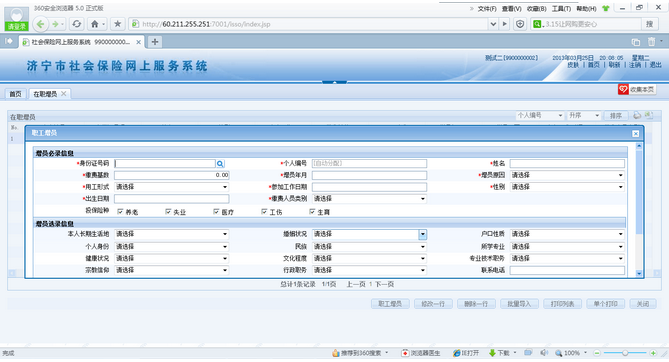Open the 性别 dropdown
Image resolution: width=669 pixels, height=362 pixels.
[567, 187]
